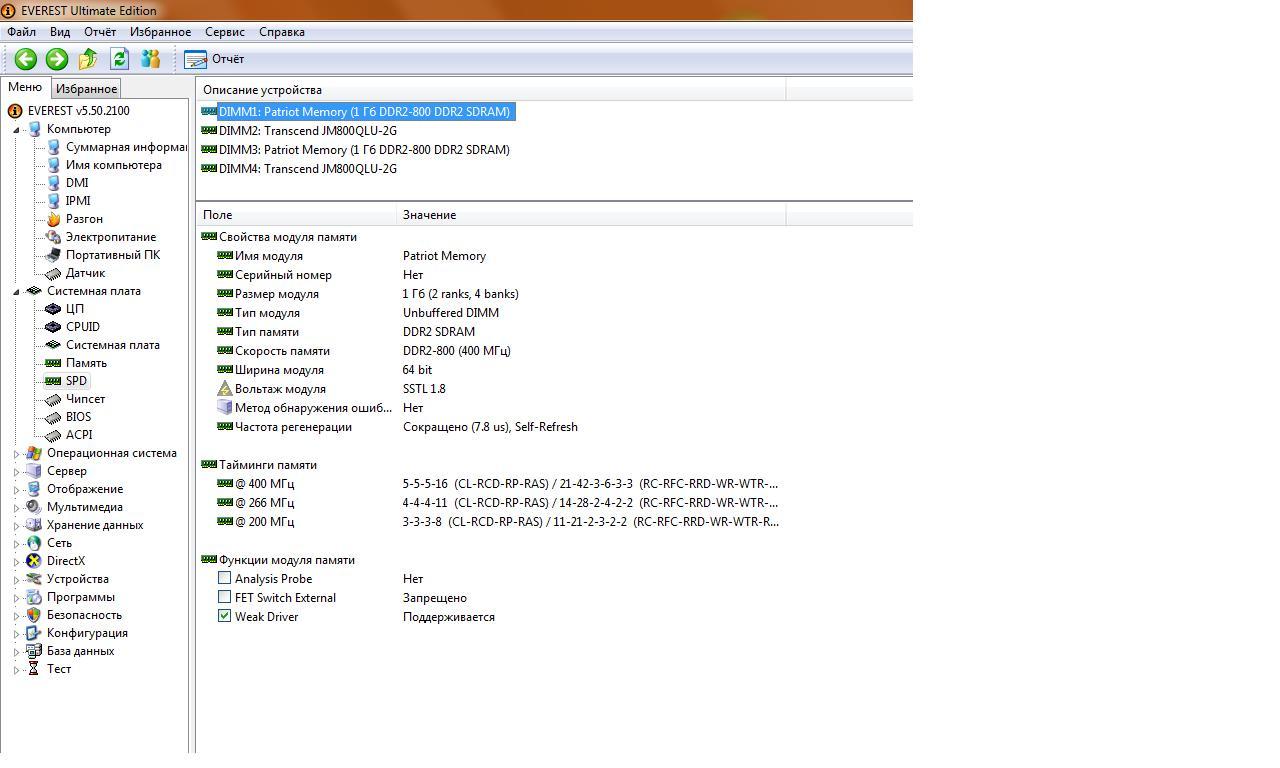1280x768 pixels.
Task: Expand the Программы tree node
Action: (x=16, y=598)
